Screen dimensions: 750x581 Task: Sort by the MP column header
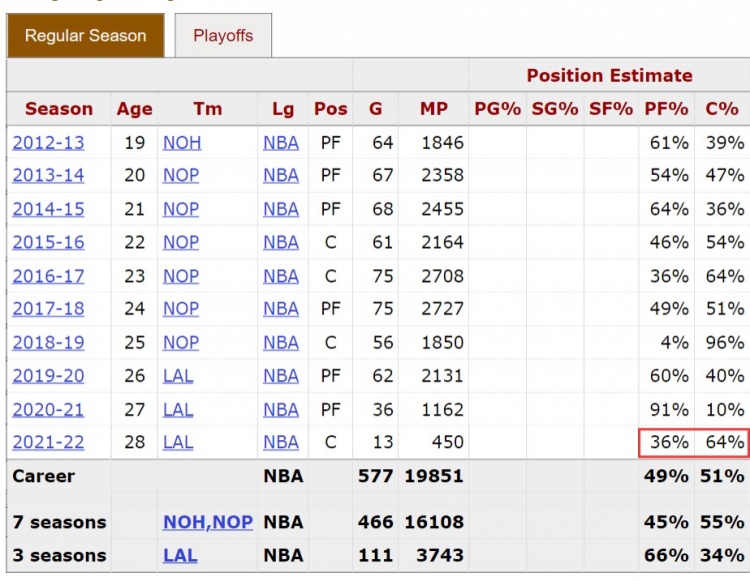coord(433,109)
